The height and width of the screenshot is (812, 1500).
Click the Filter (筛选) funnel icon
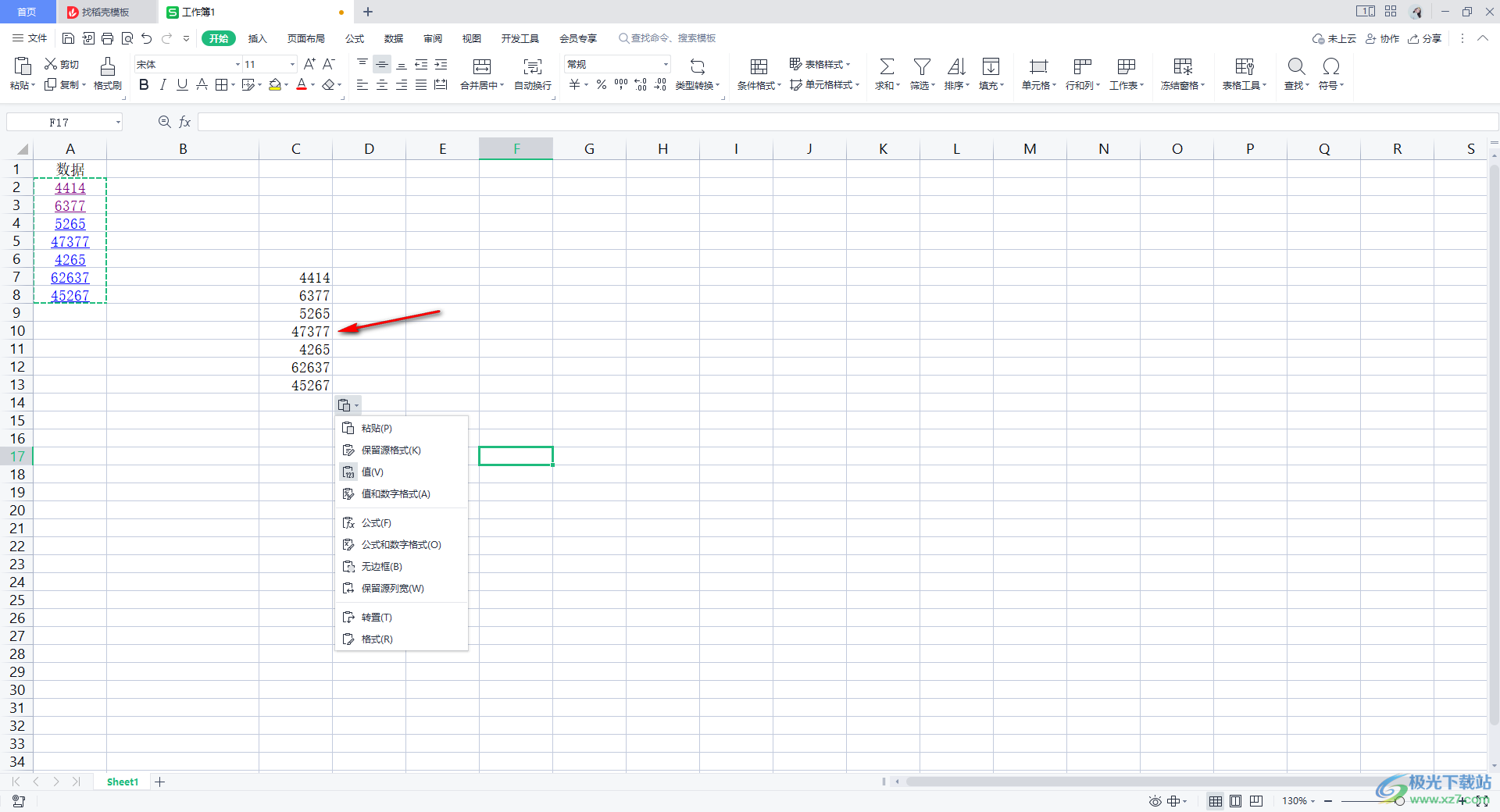click(x=922, y=66)
